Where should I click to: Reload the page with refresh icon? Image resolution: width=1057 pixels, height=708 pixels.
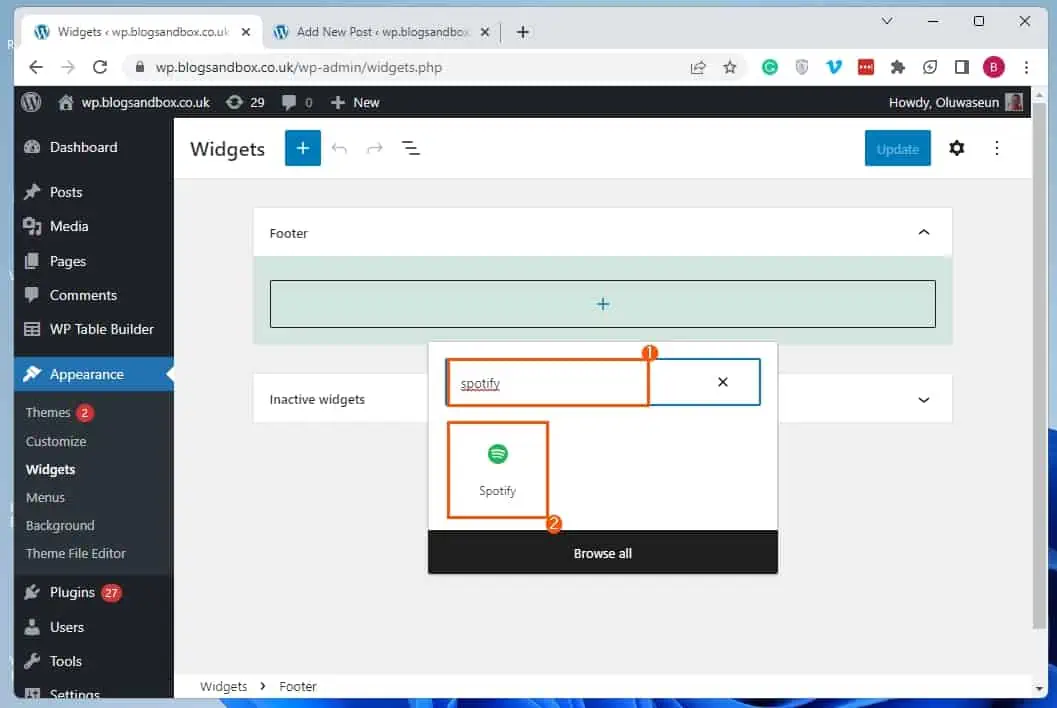tap(100, 67)
